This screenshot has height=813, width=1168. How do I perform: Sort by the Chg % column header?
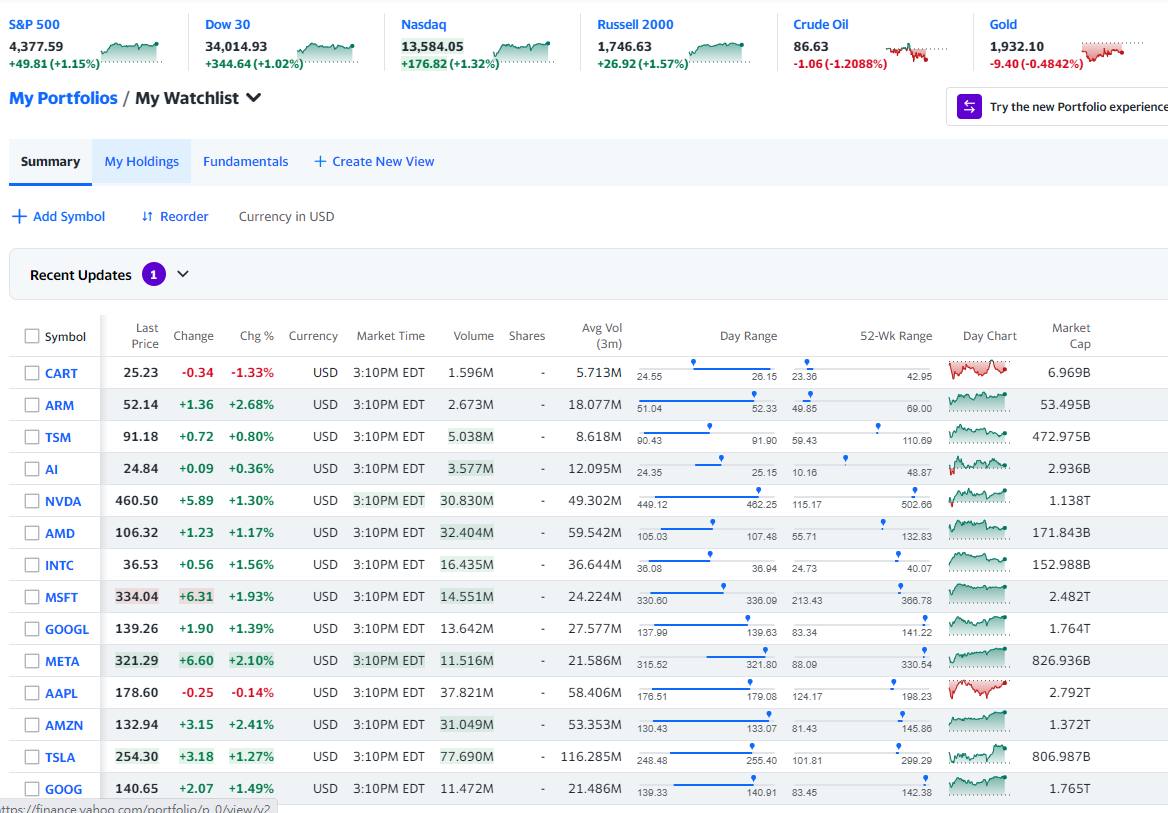256,336
